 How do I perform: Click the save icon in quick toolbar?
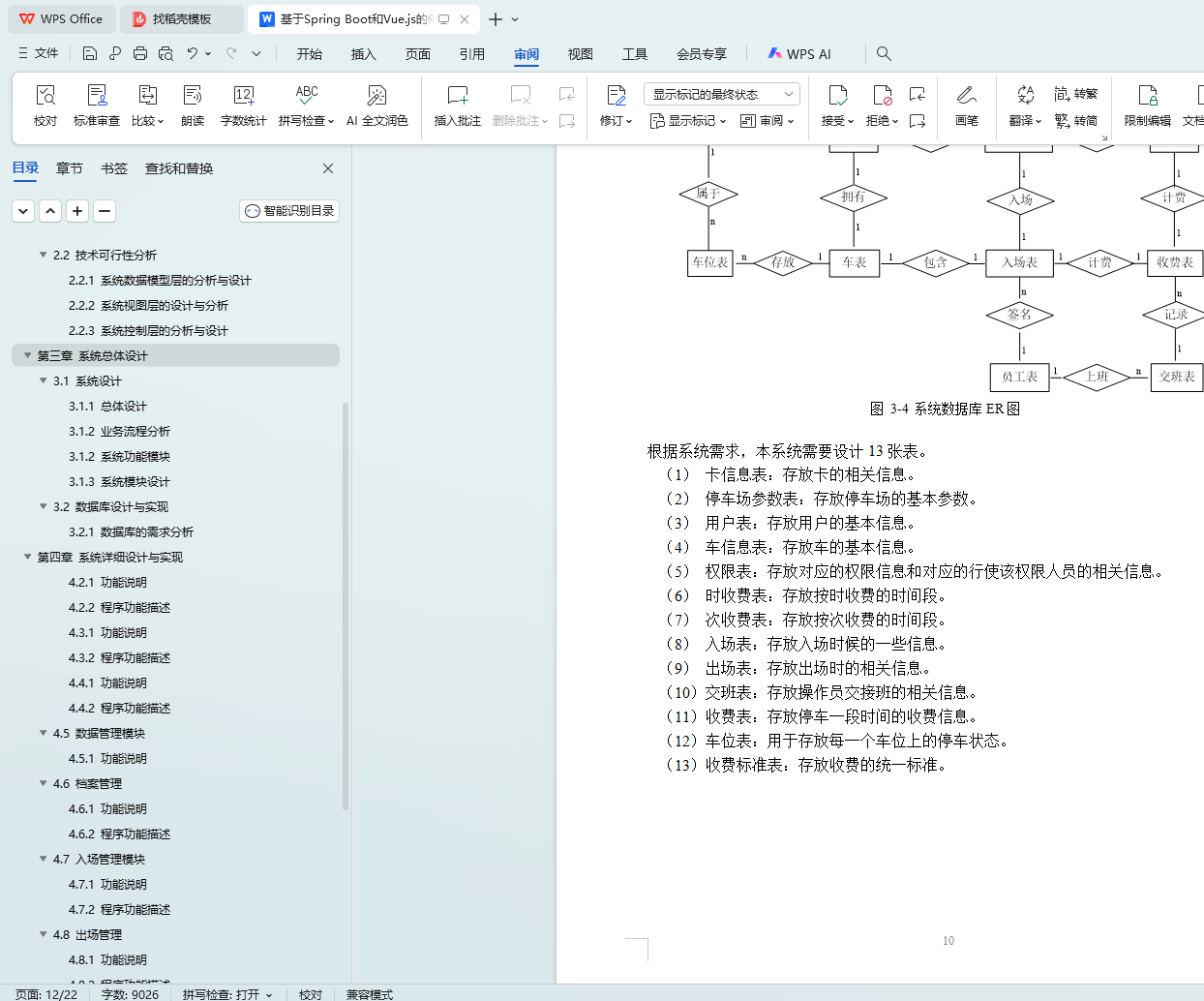coord(90,53)
